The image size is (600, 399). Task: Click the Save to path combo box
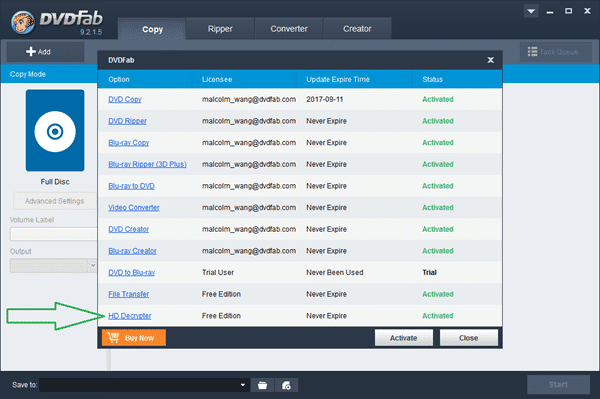click(x=144, y=385)
